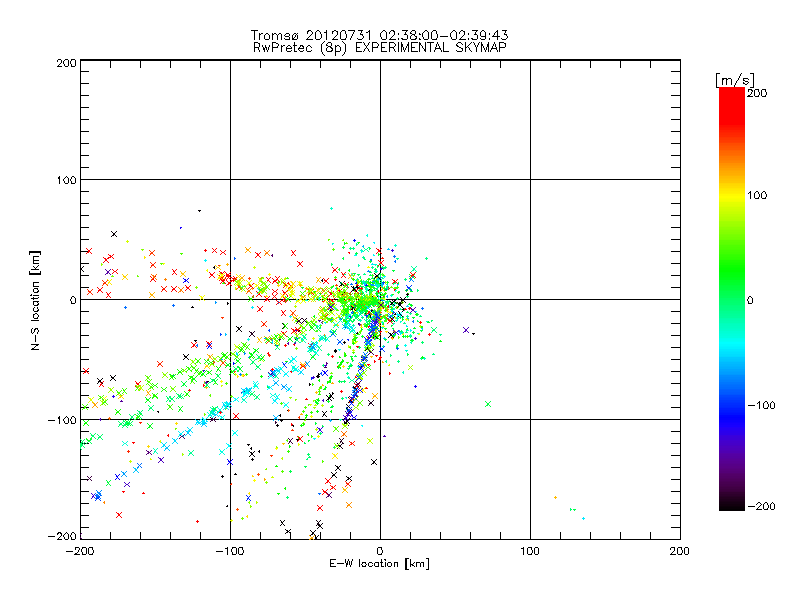This screenshot has width=800, height=600.
Task: Click the origin where the zero gridlines cross
Action: point(380,299)
